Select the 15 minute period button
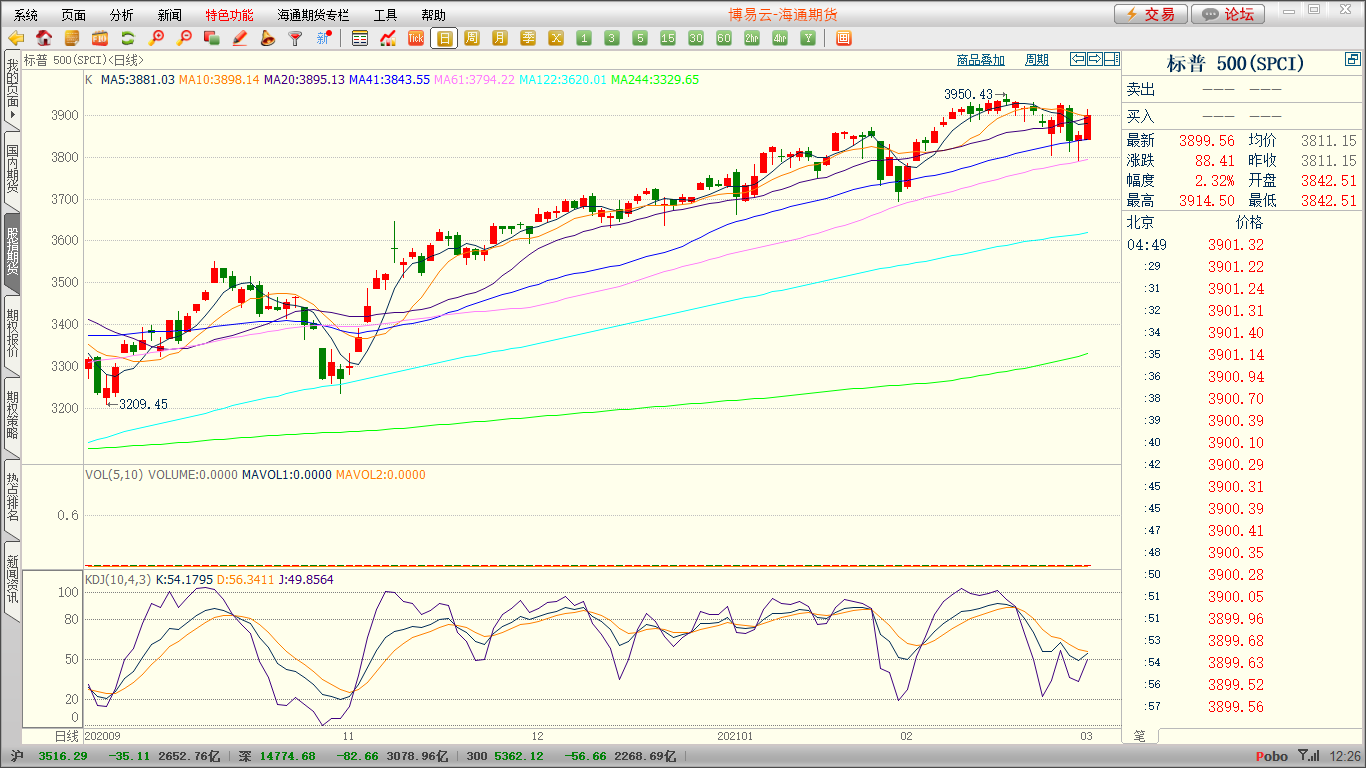This screenshot has height=768, width=1366. click(668, 39)
